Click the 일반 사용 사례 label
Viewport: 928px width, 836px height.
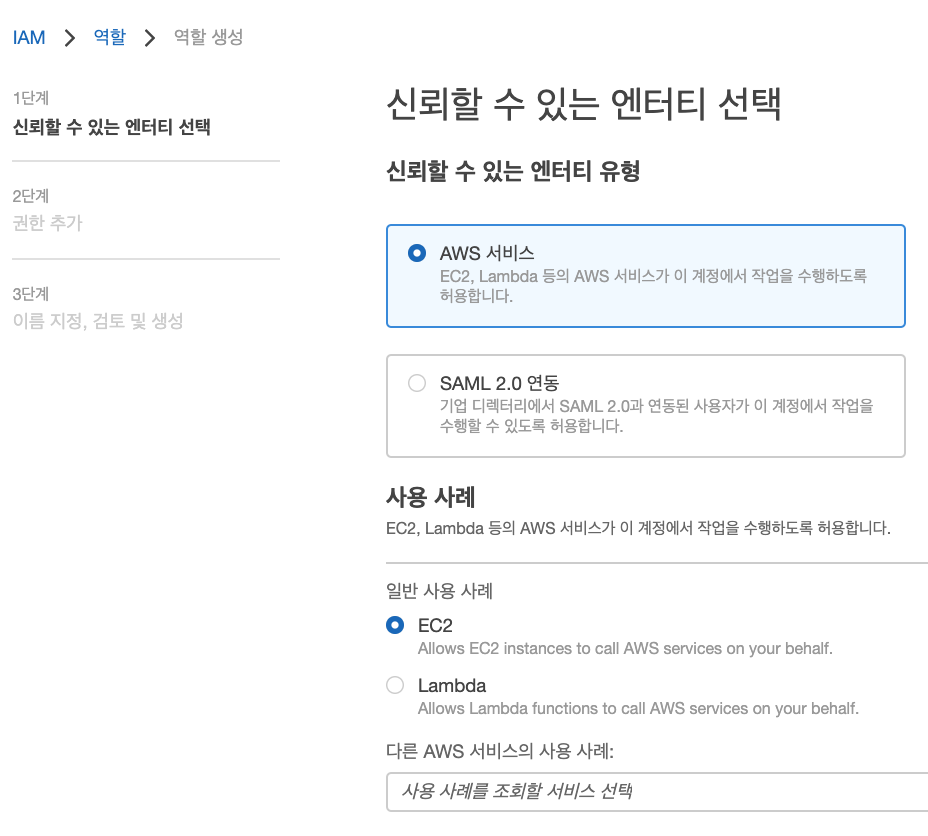click(x=439, y=590)
